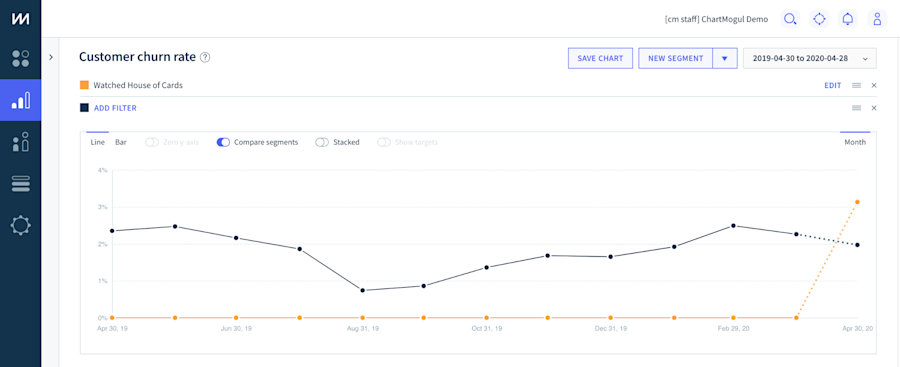This screenshot has width=900, height=367.
Task: Open the New Segment dropdown arrow
Action: pyautogui.click(x=724, y=59)
